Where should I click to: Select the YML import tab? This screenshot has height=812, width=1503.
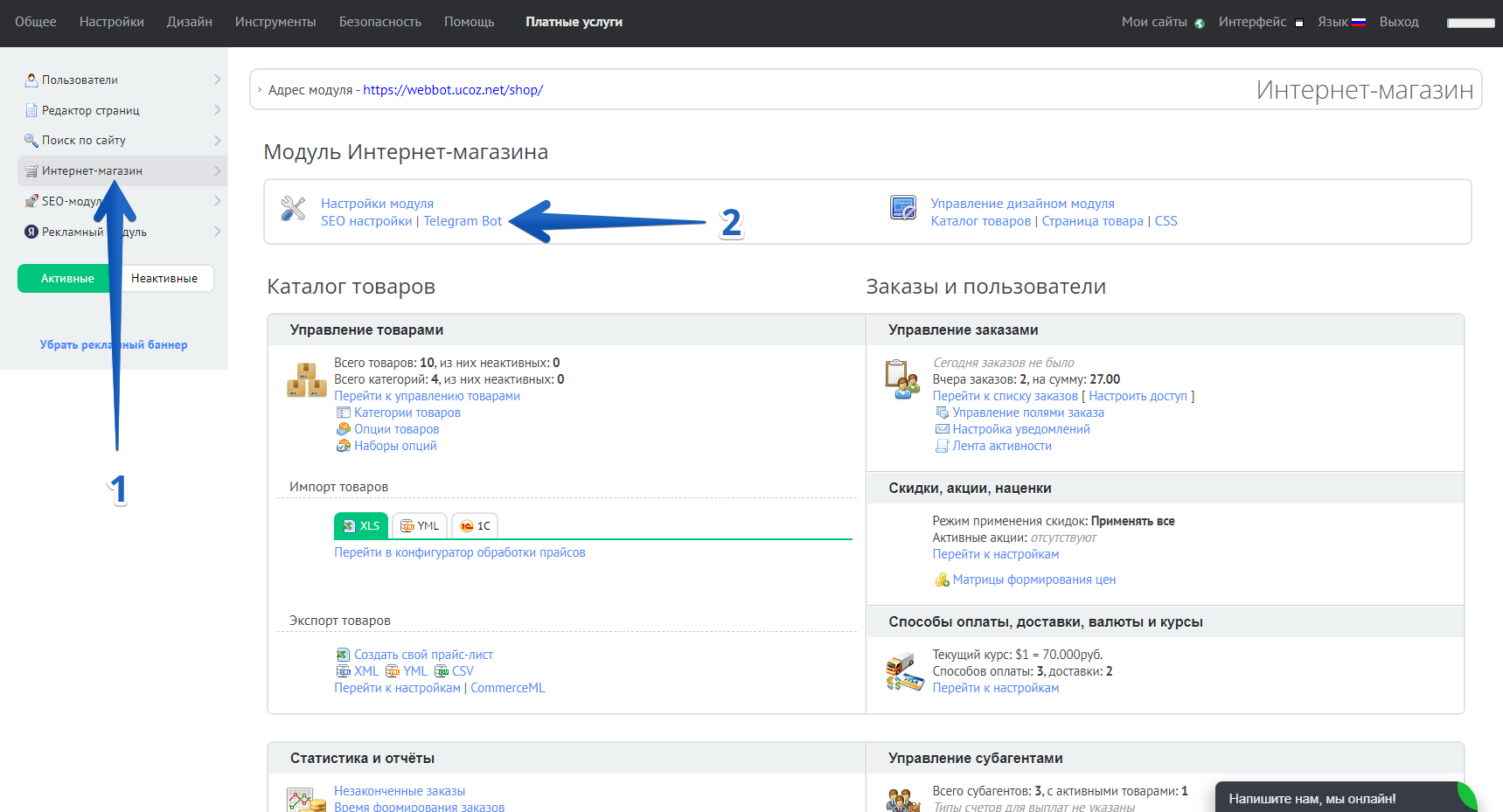click(x=420, y=526)
